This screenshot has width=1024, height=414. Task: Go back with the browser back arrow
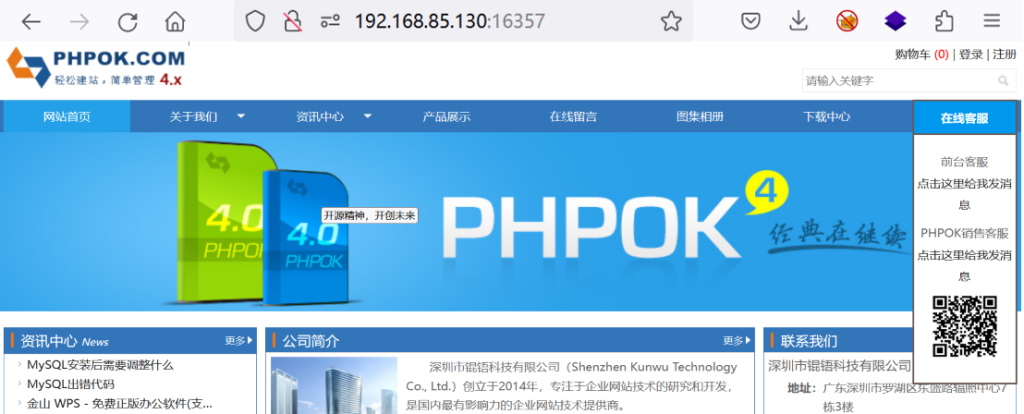[x=31, y=22]
